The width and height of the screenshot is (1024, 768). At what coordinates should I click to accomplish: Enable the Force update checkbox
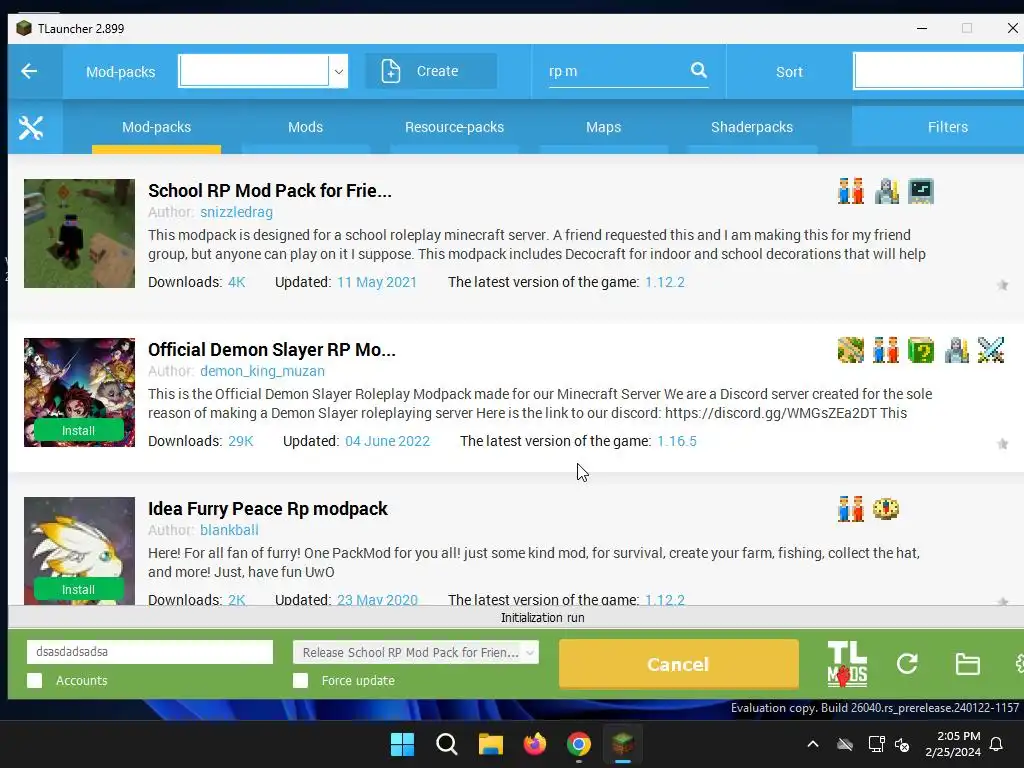[x=300, y=680]
